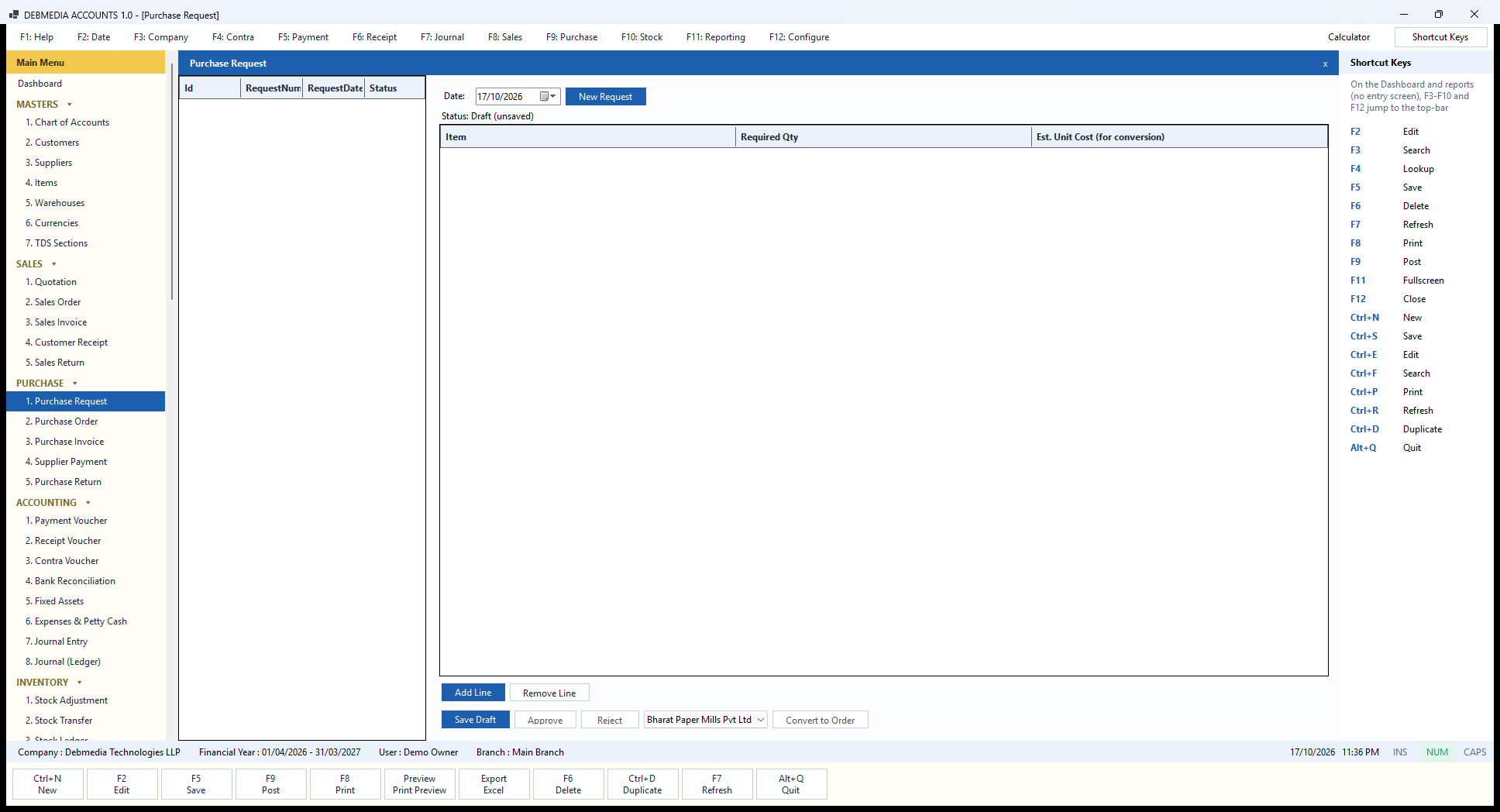The image size is (1500, 812).
Task: Collapse the ACCOUNTING section arrow
Action: [88, 503]
